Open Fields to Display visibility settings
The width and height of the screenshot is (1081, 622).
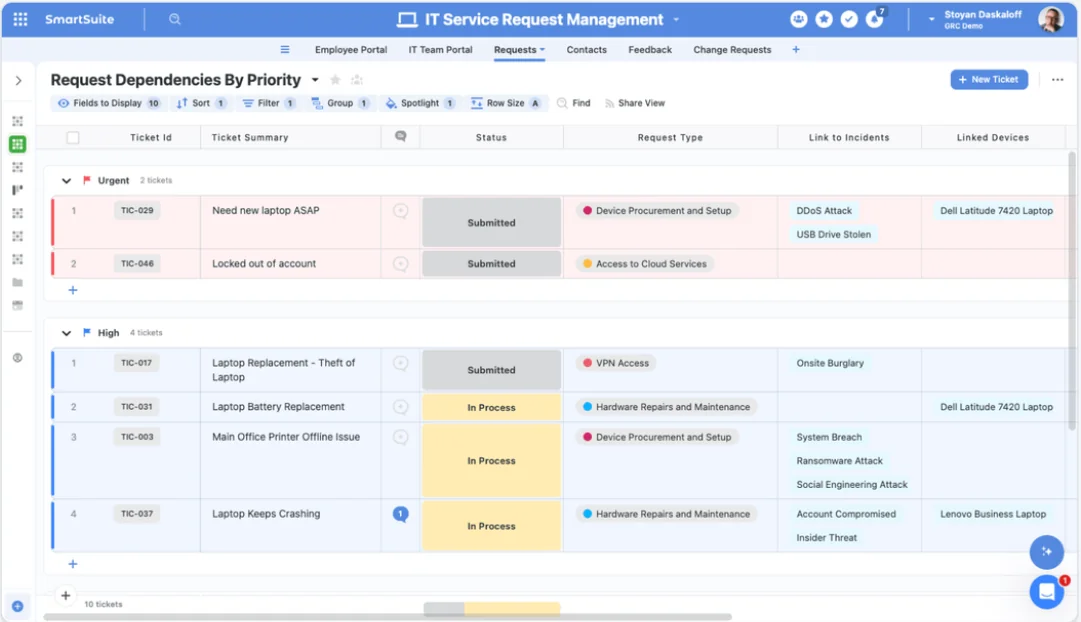pyautogui.click(x=107, y=103)
